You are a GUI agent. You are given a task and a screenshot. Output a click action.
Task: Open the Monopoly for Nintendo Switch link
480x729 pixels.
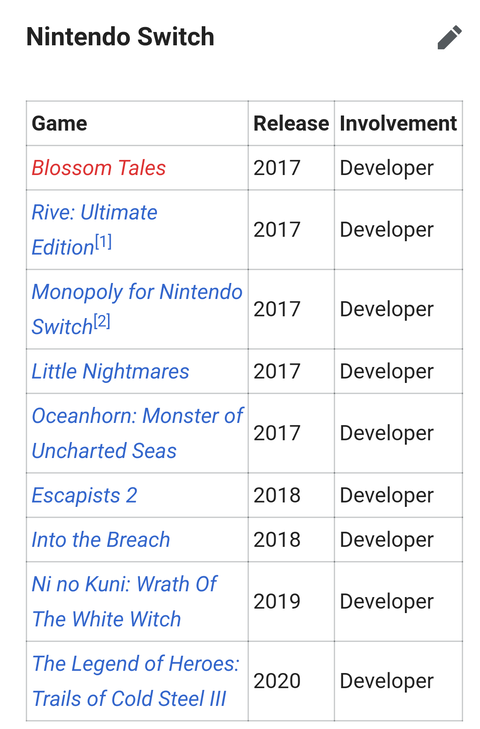(137, 309)
